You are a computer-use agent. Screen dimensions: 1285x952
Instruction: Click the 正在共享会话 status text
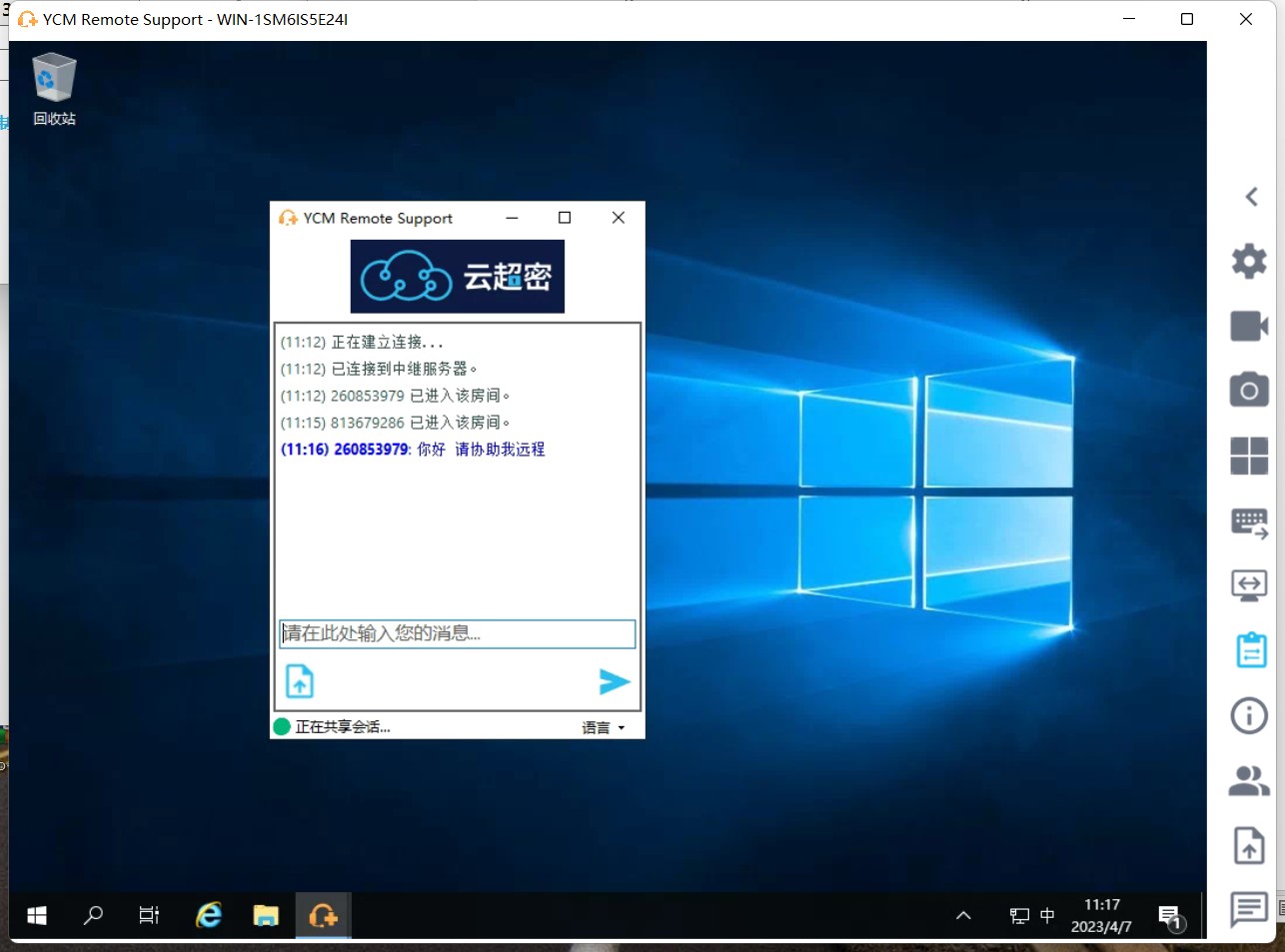[x=343, y=727]
